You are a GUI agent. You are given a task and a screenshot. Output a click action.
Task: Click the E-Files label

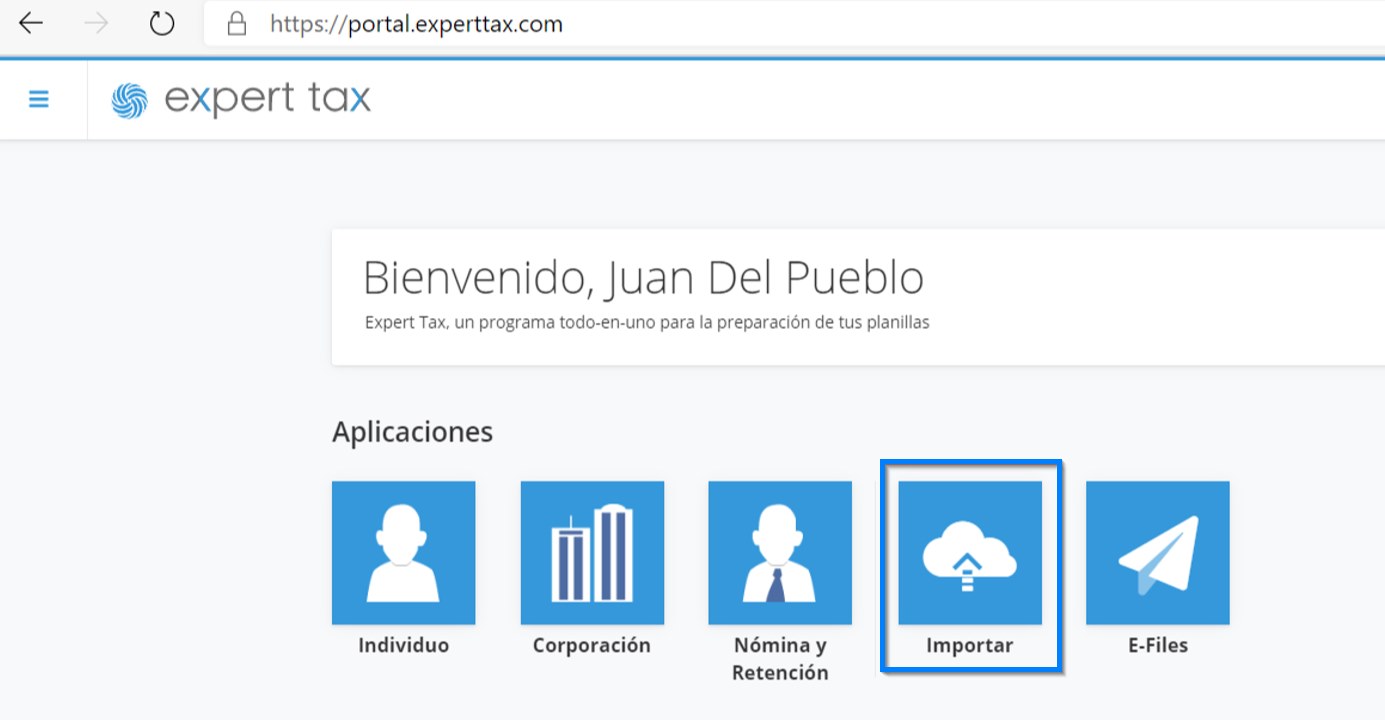[1158, 645]
